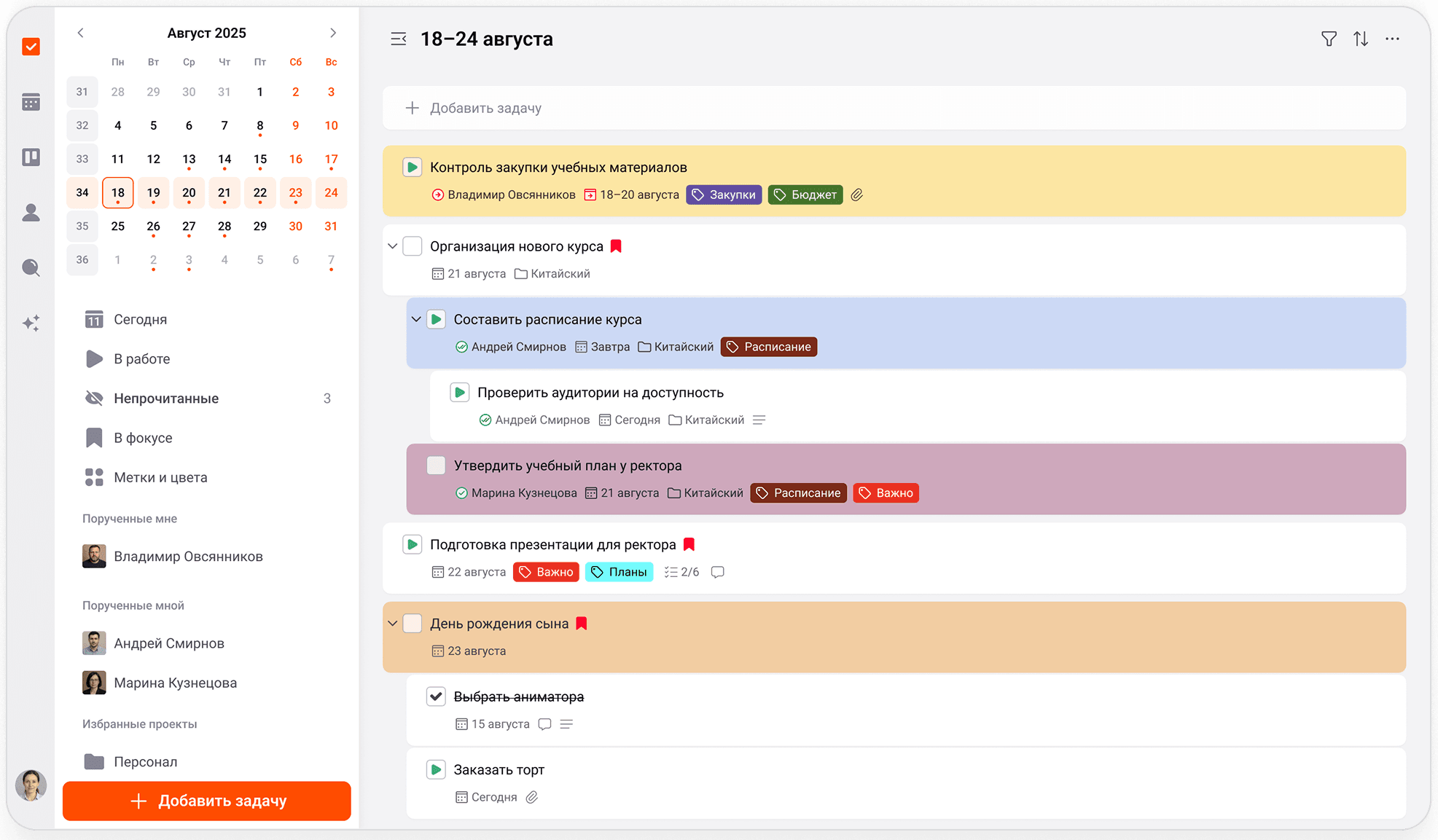This screenshot has width=1438, height=840.
Task: Mark 'Утвердить учебный план у ректора' done
Action: coord(436,466)
